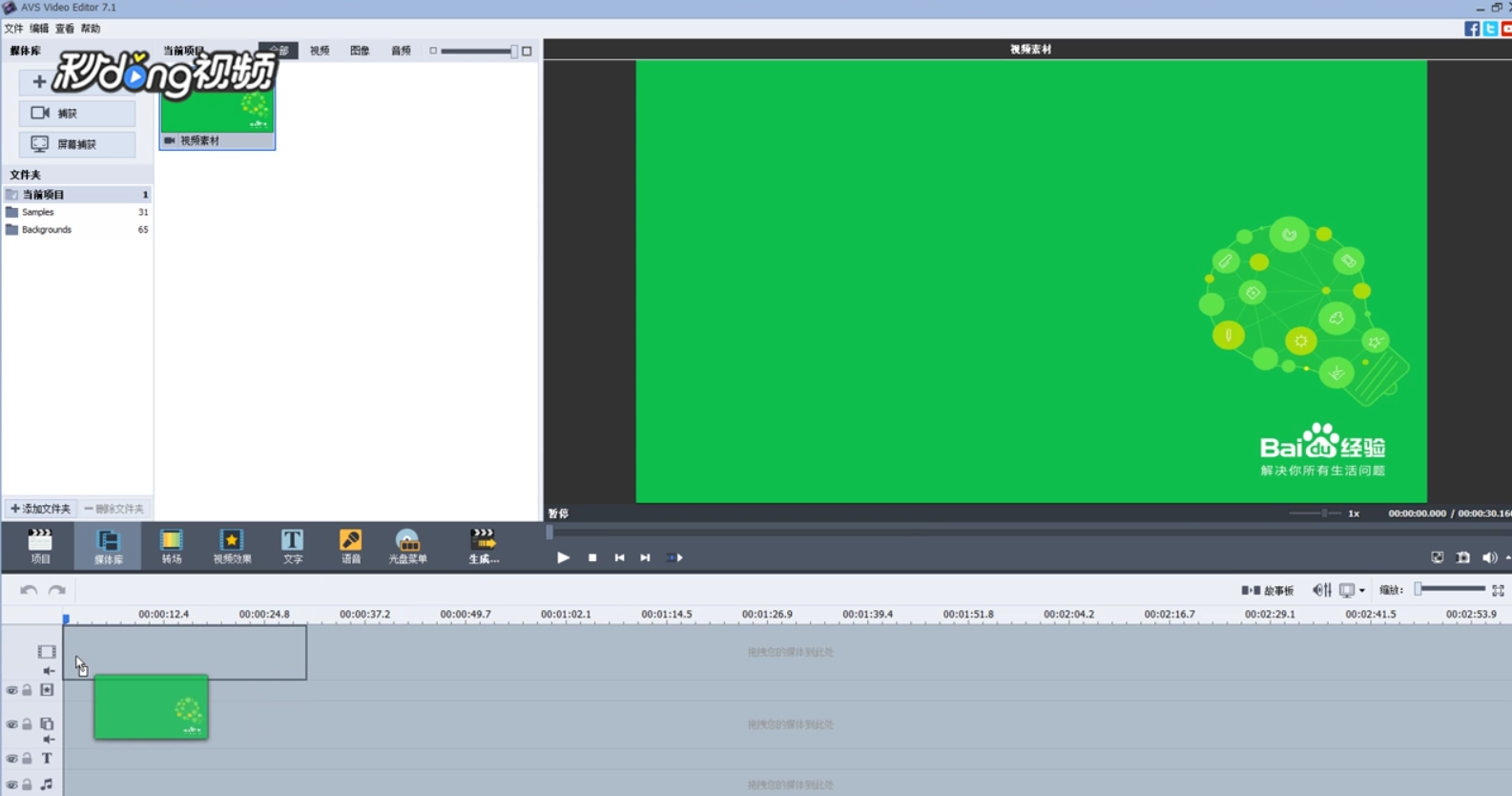Click the large thumbnail size icon
This screenshot has width=1512, height=796.
pyautogui.click(x=527, y=51)
